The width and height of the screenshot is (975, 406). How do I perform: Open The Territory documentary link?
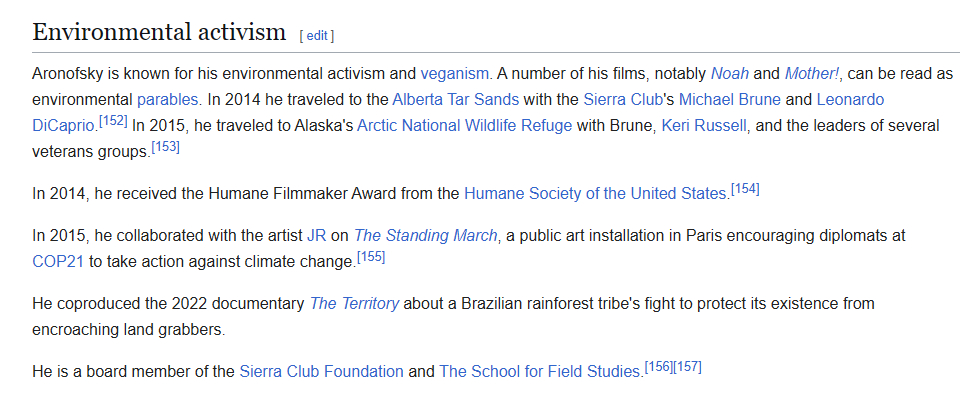pyautogui.click(x=354, y=304)
